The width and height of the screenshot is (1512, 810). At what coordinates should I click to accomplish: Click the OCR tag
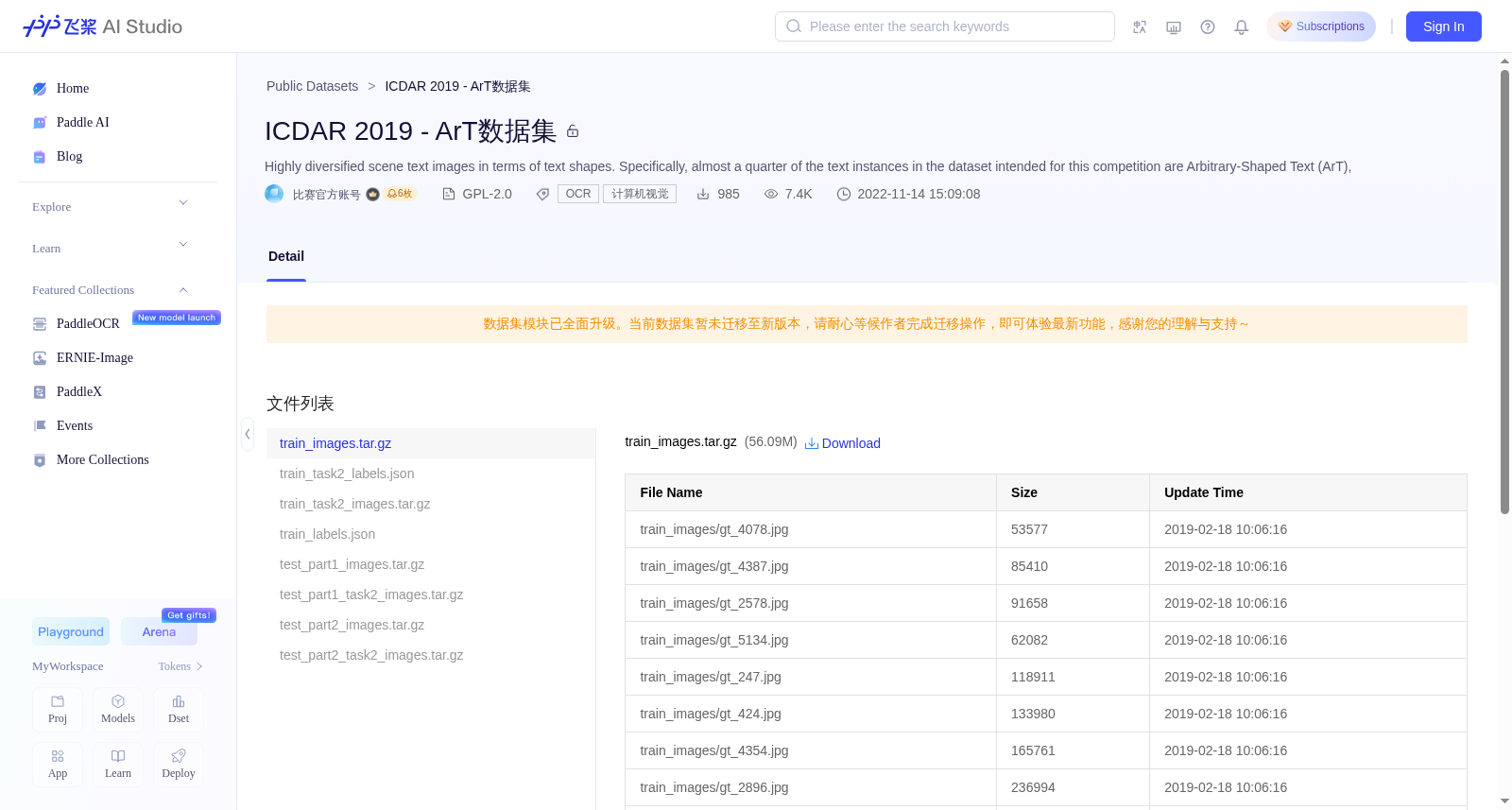[578, 194]
